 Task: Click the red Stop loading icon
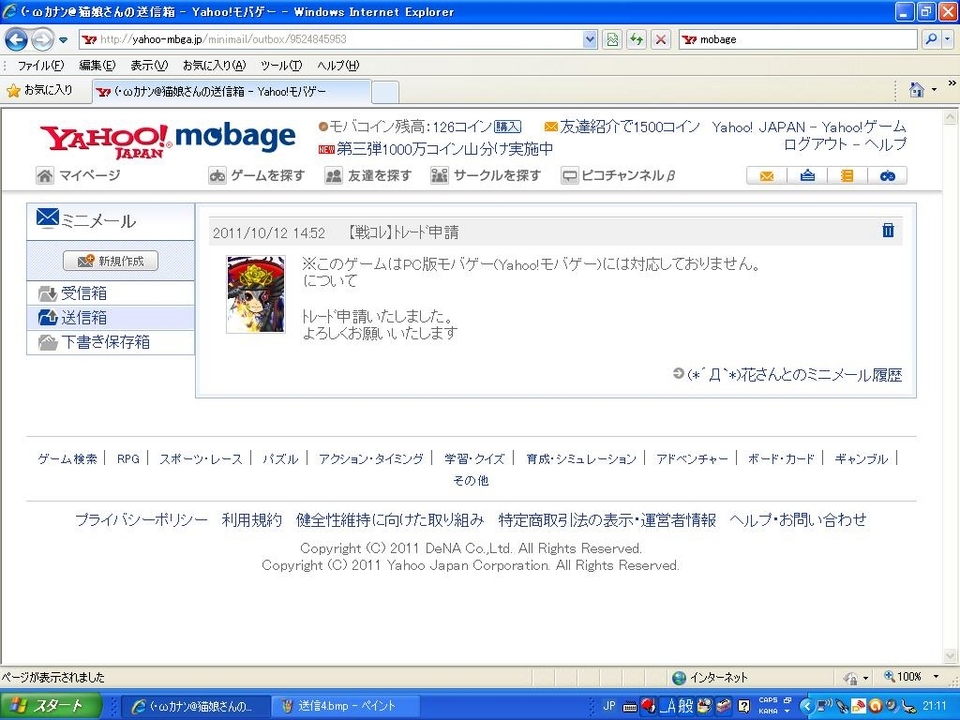[x=661, y=39]
